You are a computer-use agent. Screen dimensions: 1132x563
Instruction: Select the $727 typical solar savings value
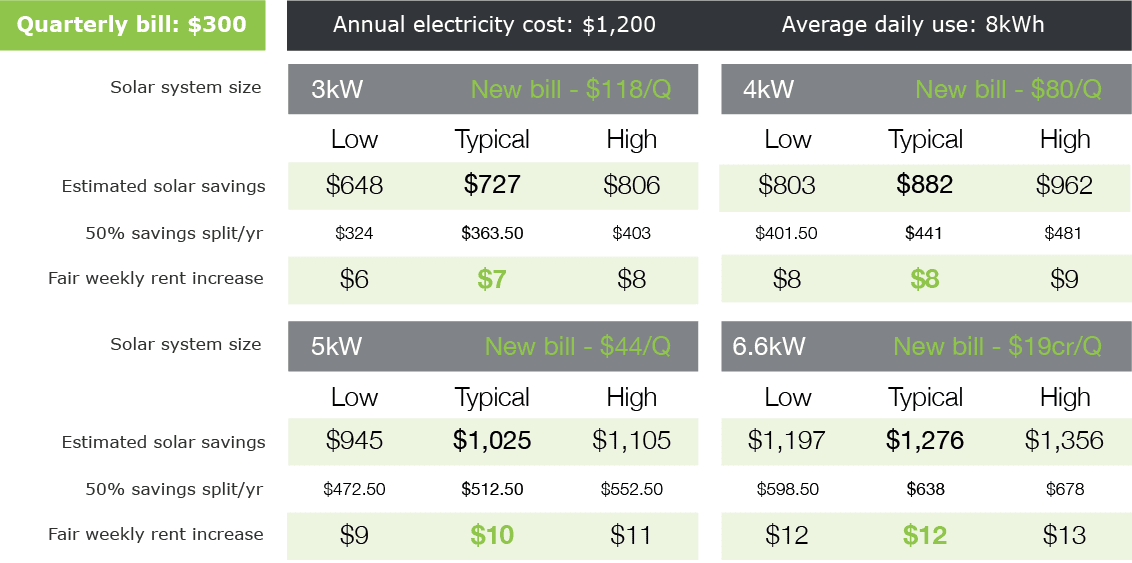coord(492,185)
